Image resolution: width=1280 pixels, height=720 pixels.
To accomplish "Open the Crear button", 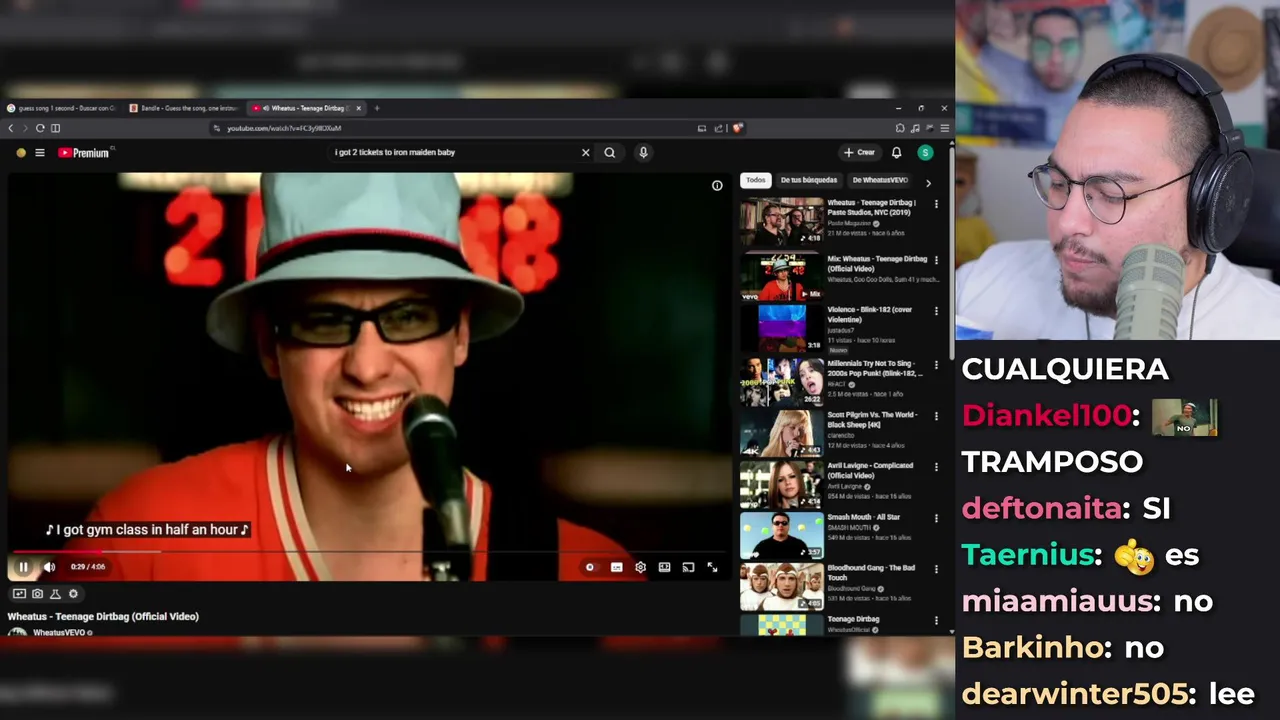I will click(859, 153).
